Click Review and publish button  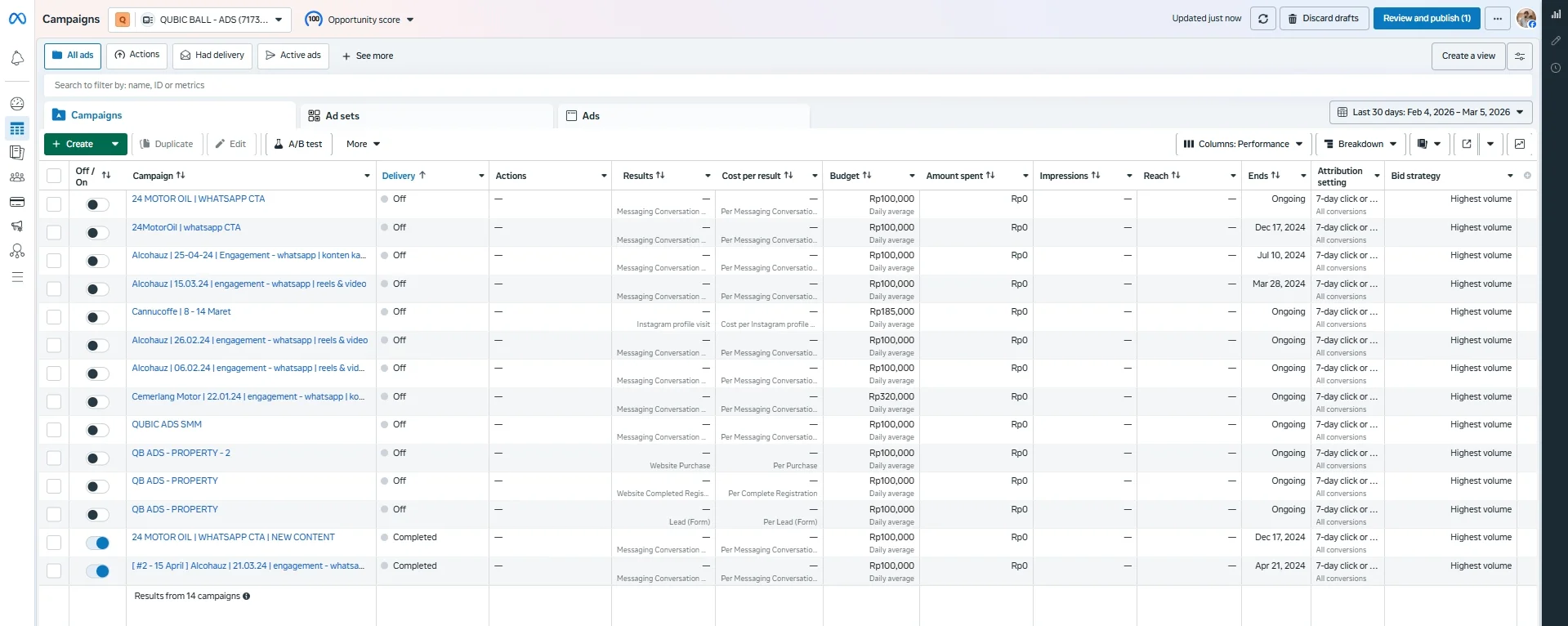click(x=1426, y=19)
